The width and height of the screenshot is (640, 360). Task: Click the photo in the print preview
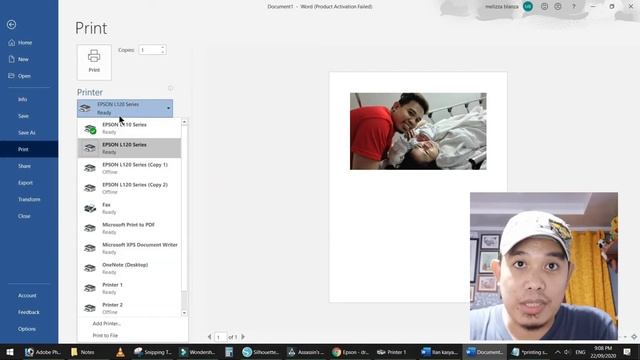418,131
